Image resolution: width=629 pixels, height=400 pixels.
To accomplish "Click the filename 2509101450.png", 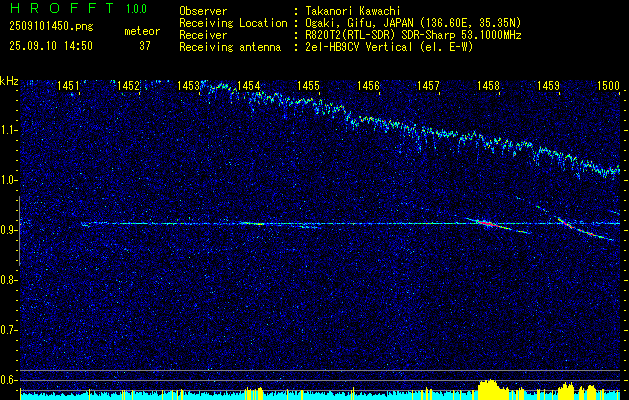I will [51, 27].
